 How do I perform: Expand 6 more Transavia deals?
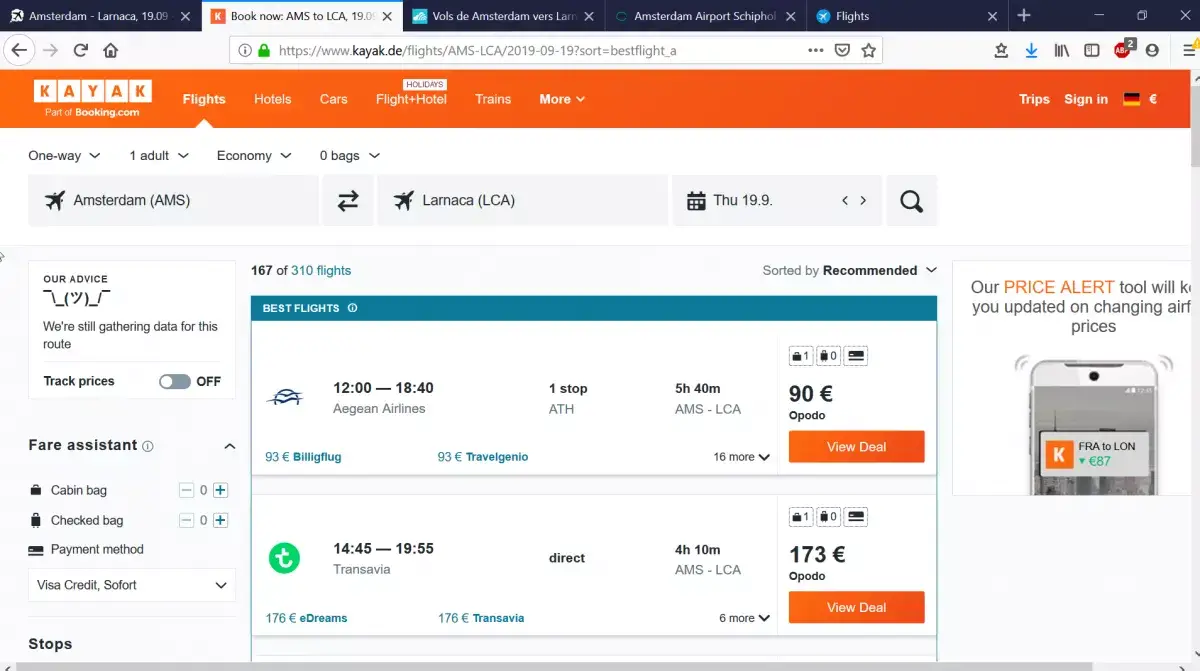744,618
